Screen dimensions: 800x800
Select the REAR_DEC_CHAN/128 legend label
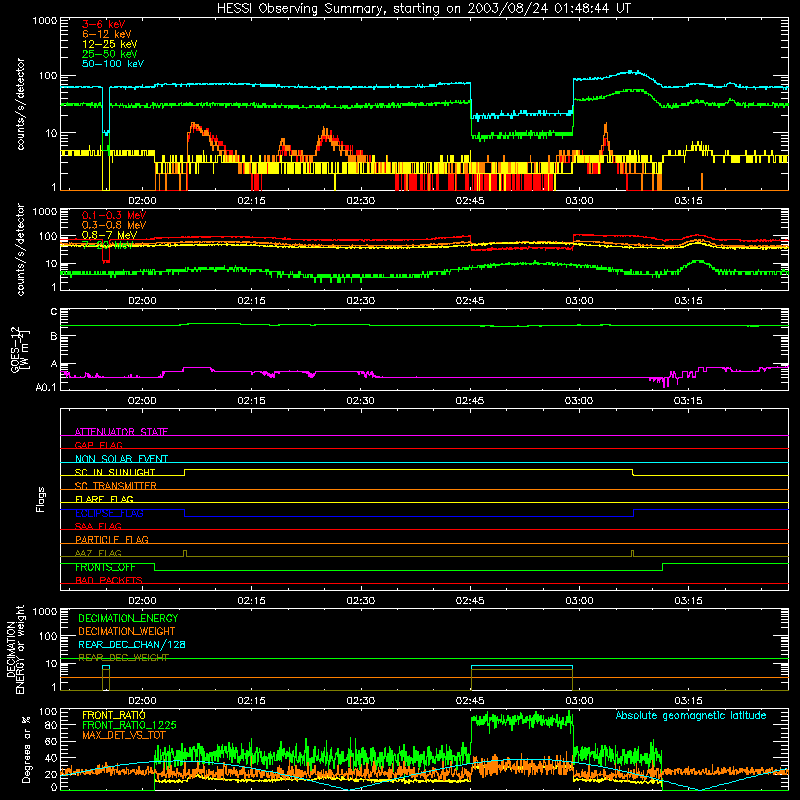pyautogui.click(x=132, y=644)
